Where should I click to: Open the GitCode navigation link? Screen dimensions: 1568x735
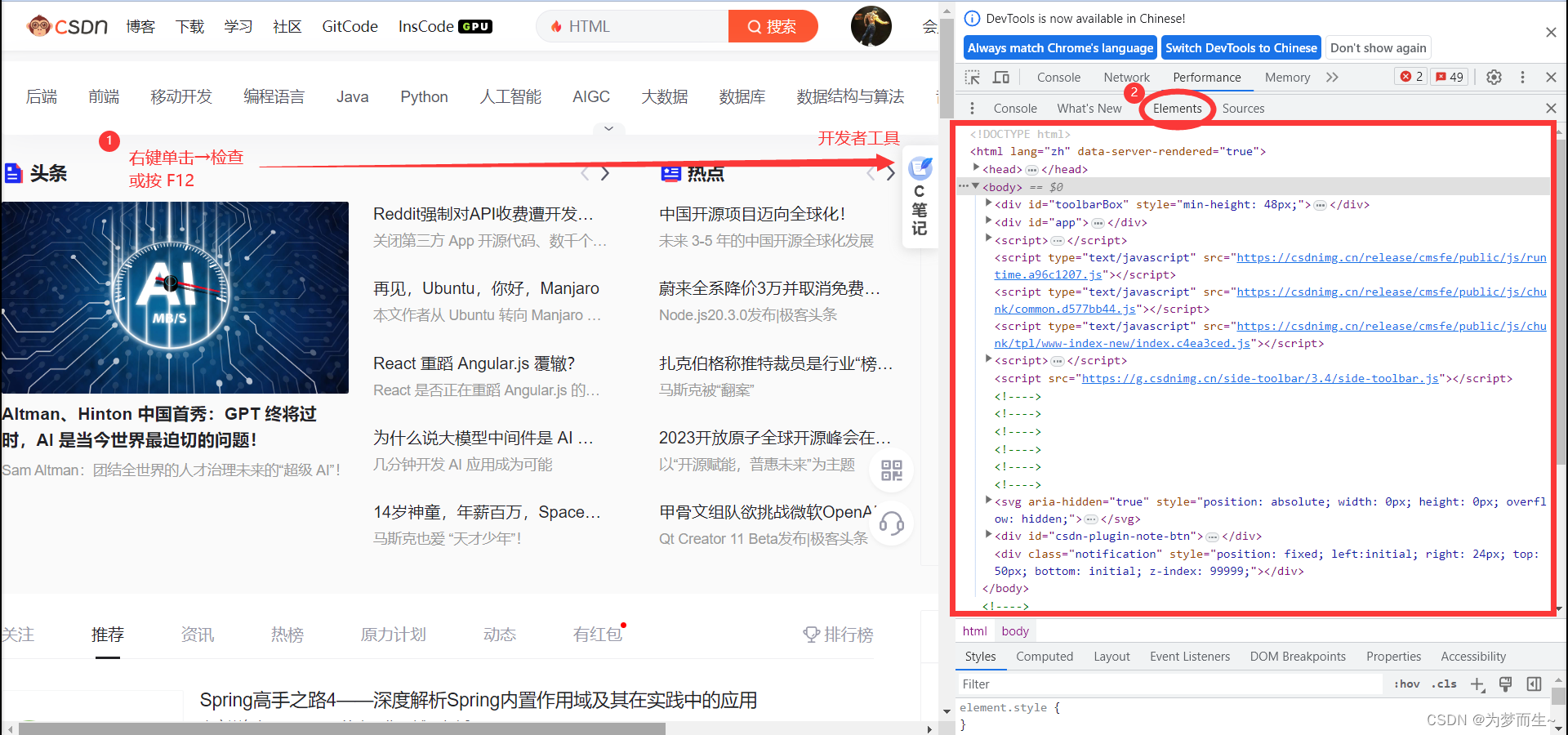click(x=350, y=26)
